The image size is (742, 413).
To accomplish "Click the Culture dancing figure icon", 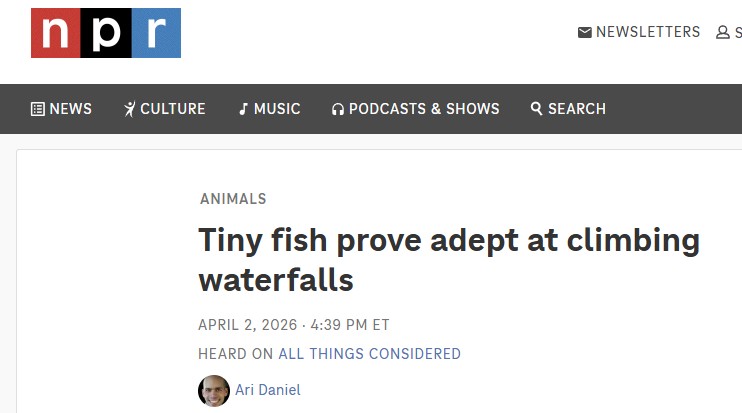I will click(129, 109).
